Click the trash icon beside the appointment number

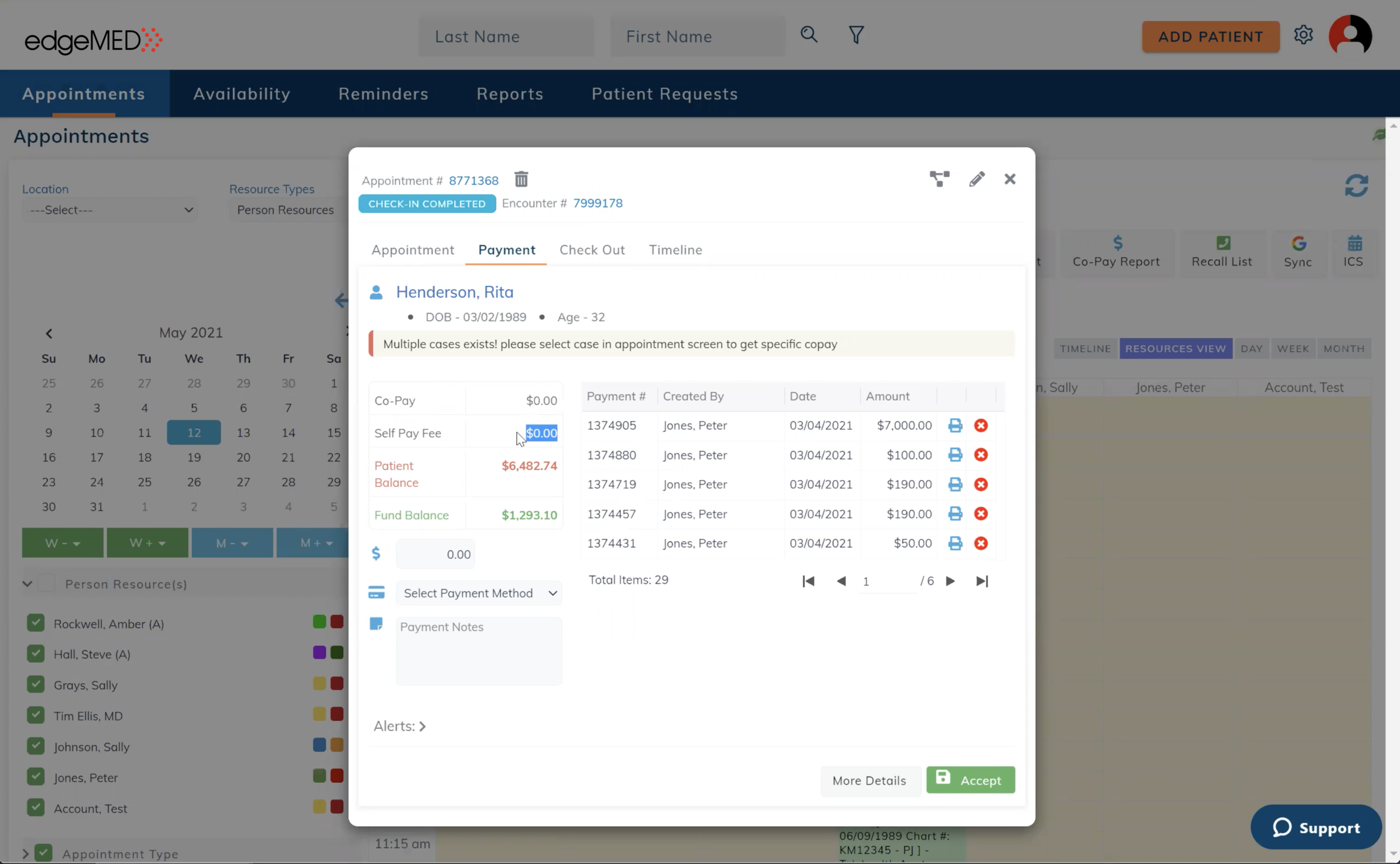click(521, 179)
